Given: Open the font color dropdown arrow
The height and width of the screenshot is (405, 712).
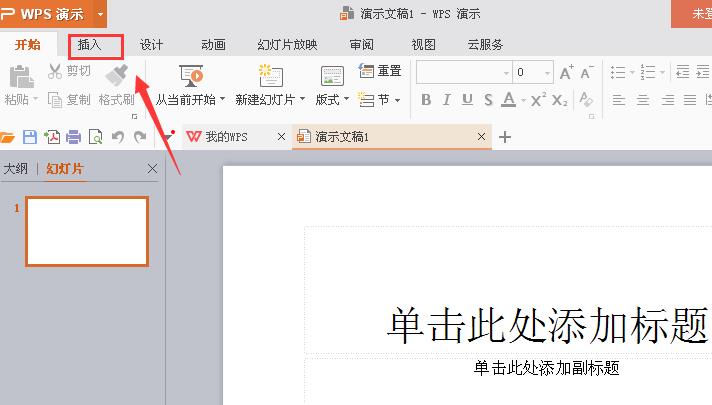Looking at the screenshot, I should click(x=524, y=100).
